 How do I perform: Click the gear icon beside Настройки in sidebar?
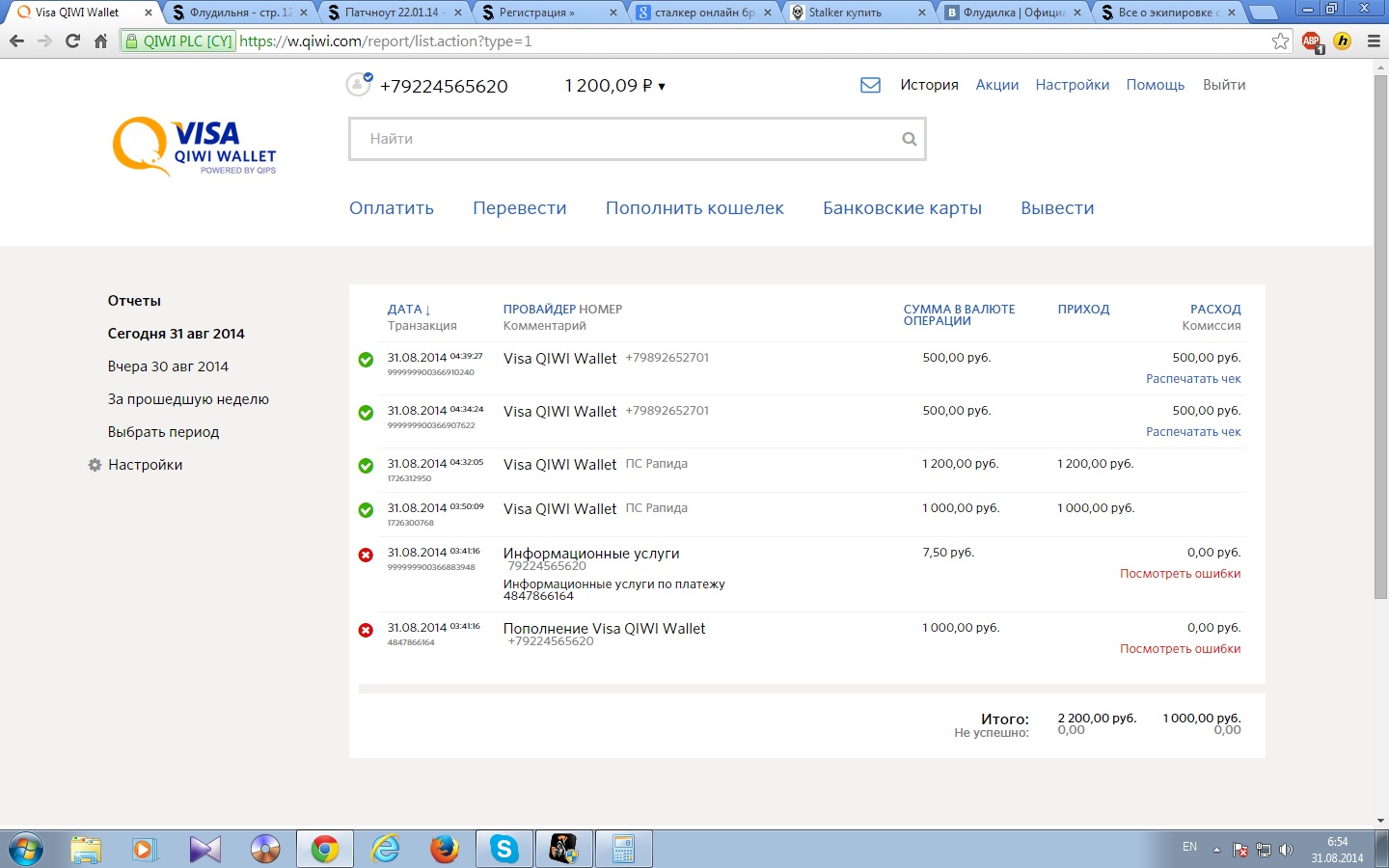point(95,465)
